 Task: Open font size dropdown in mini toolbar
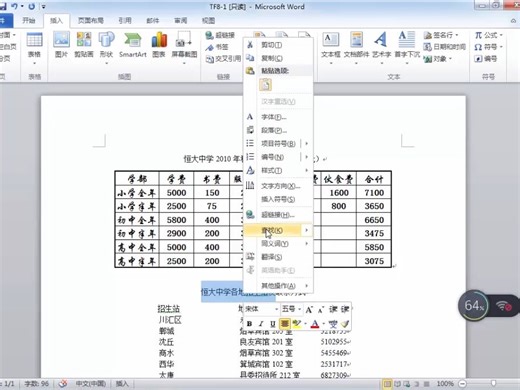(300, 309)
